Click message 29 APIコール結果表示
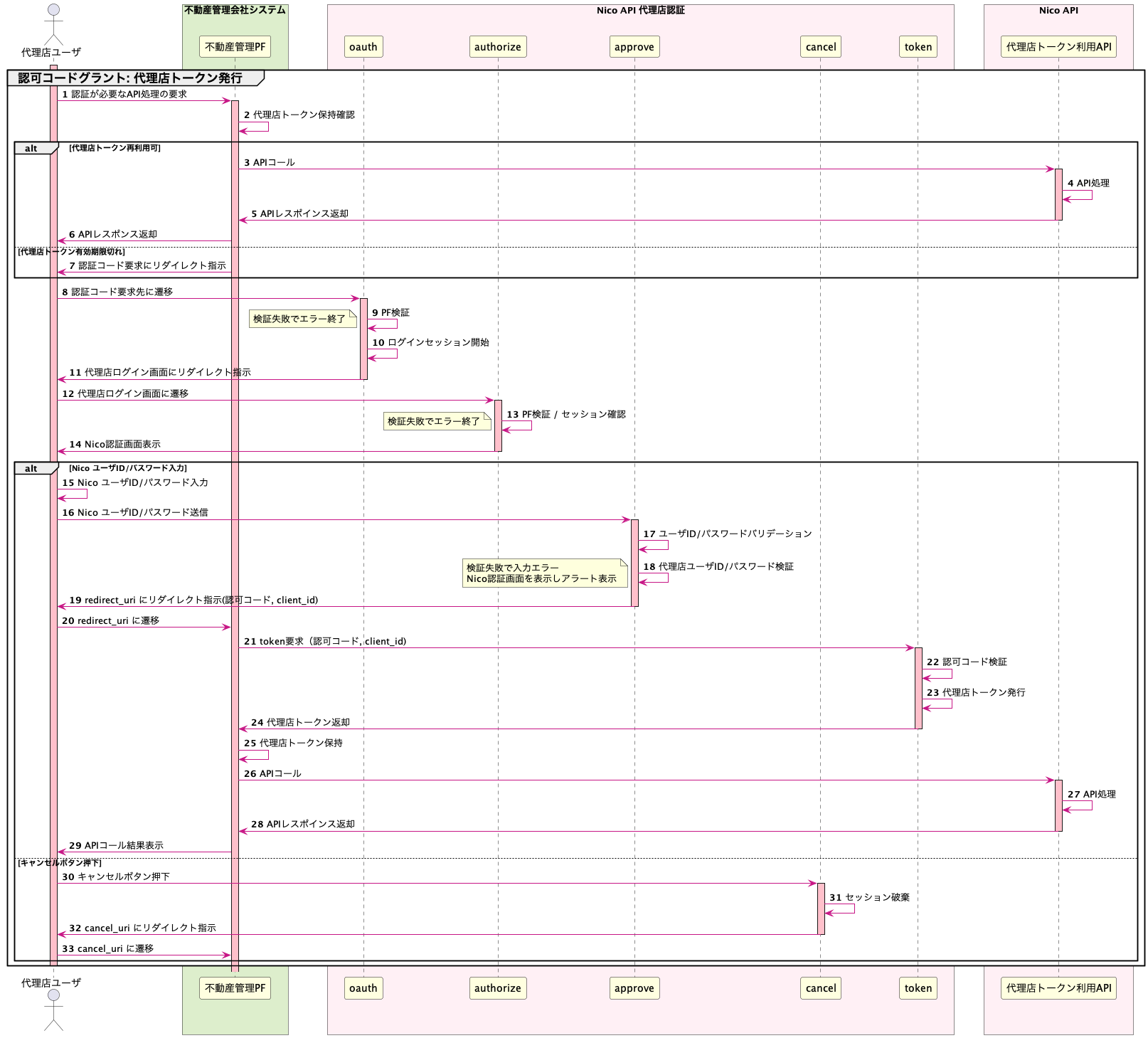Image resolution: width=1148 pixels, height=1038 pixels. click(116, 845)
